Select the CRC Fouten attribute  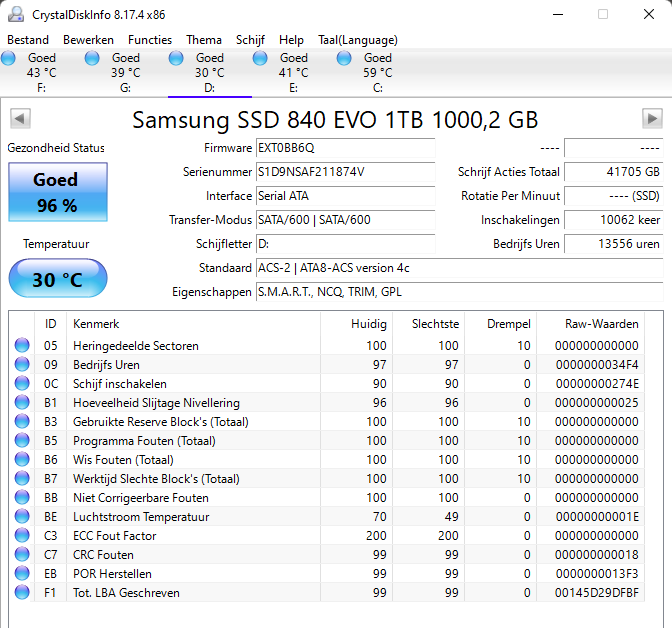(x=103, y=555)
